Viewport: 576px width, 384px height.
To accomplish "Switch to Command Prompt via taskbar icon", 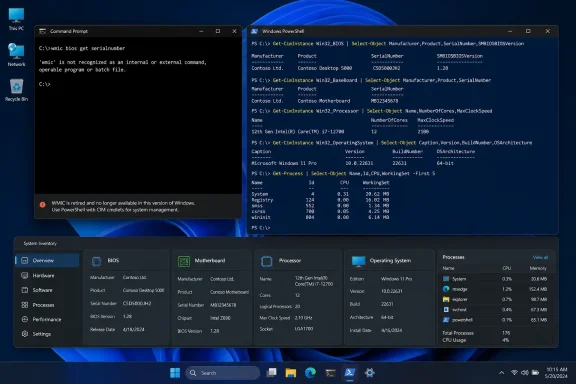I will coord(330,373).
